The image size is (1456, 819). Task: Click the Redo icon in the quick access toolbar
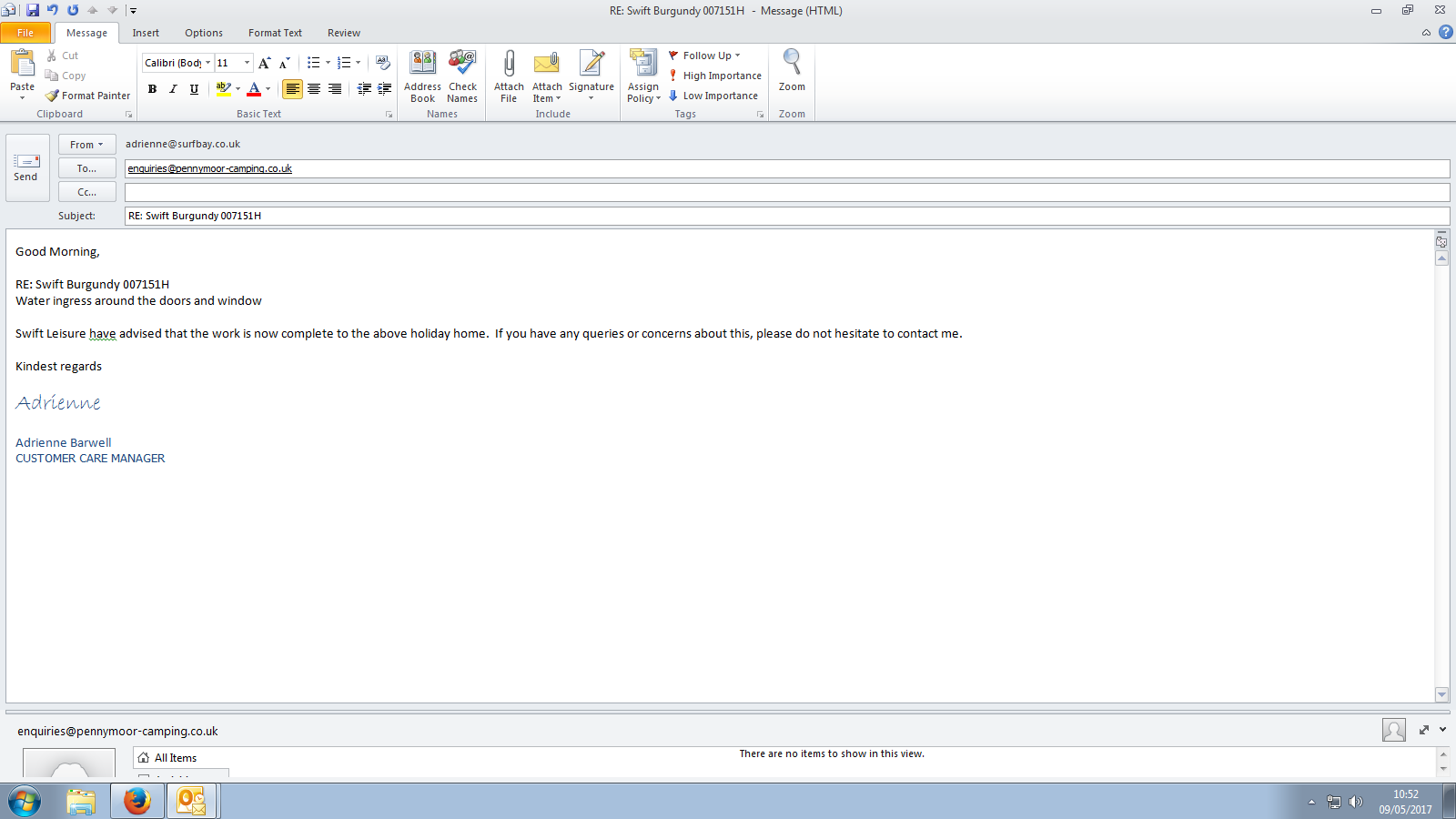pyautogui.click(x=73, y=10)
